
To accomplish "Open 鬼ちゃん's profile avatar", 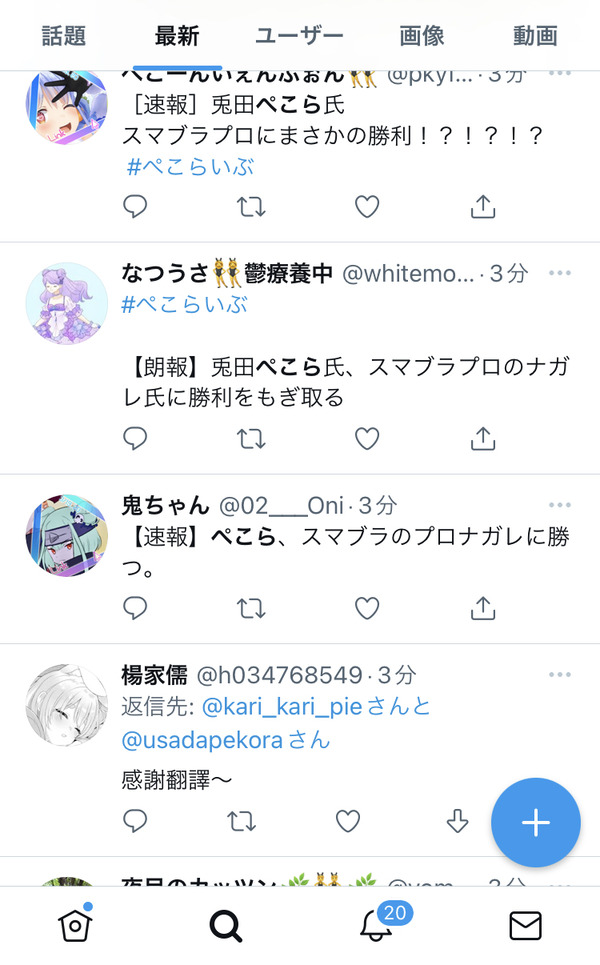I will [x=66, y=535].
